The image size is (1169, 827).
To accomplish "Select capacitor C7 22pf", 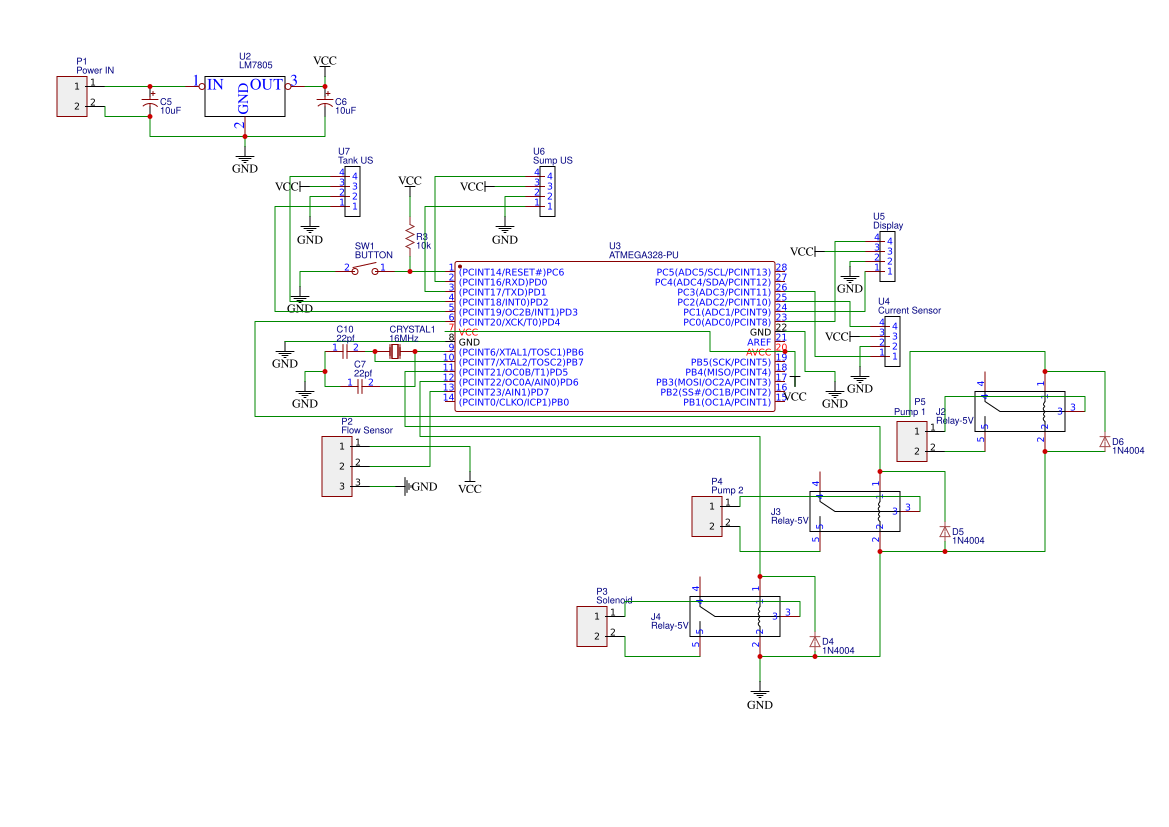I will (360, 386).
